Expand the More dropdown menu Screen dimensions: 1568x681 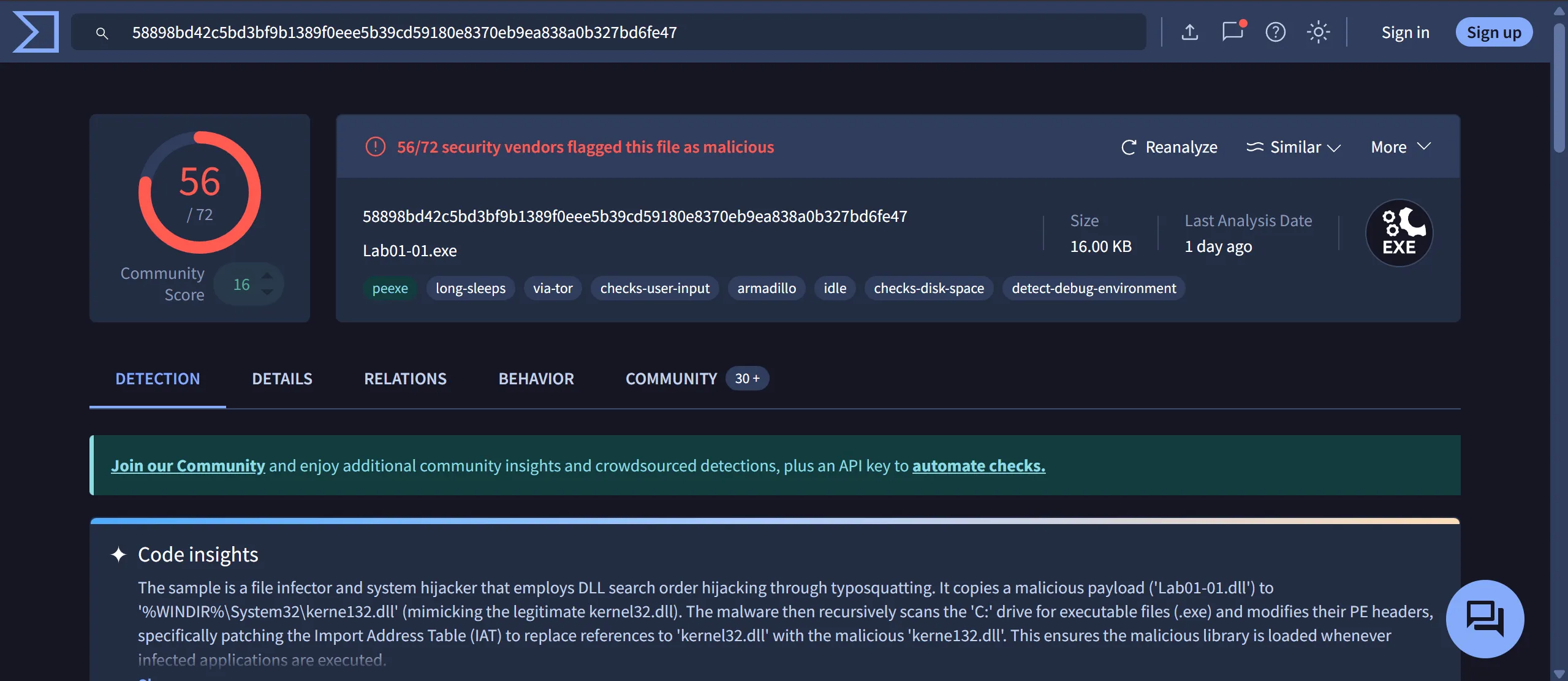(x=1400, y=147)
